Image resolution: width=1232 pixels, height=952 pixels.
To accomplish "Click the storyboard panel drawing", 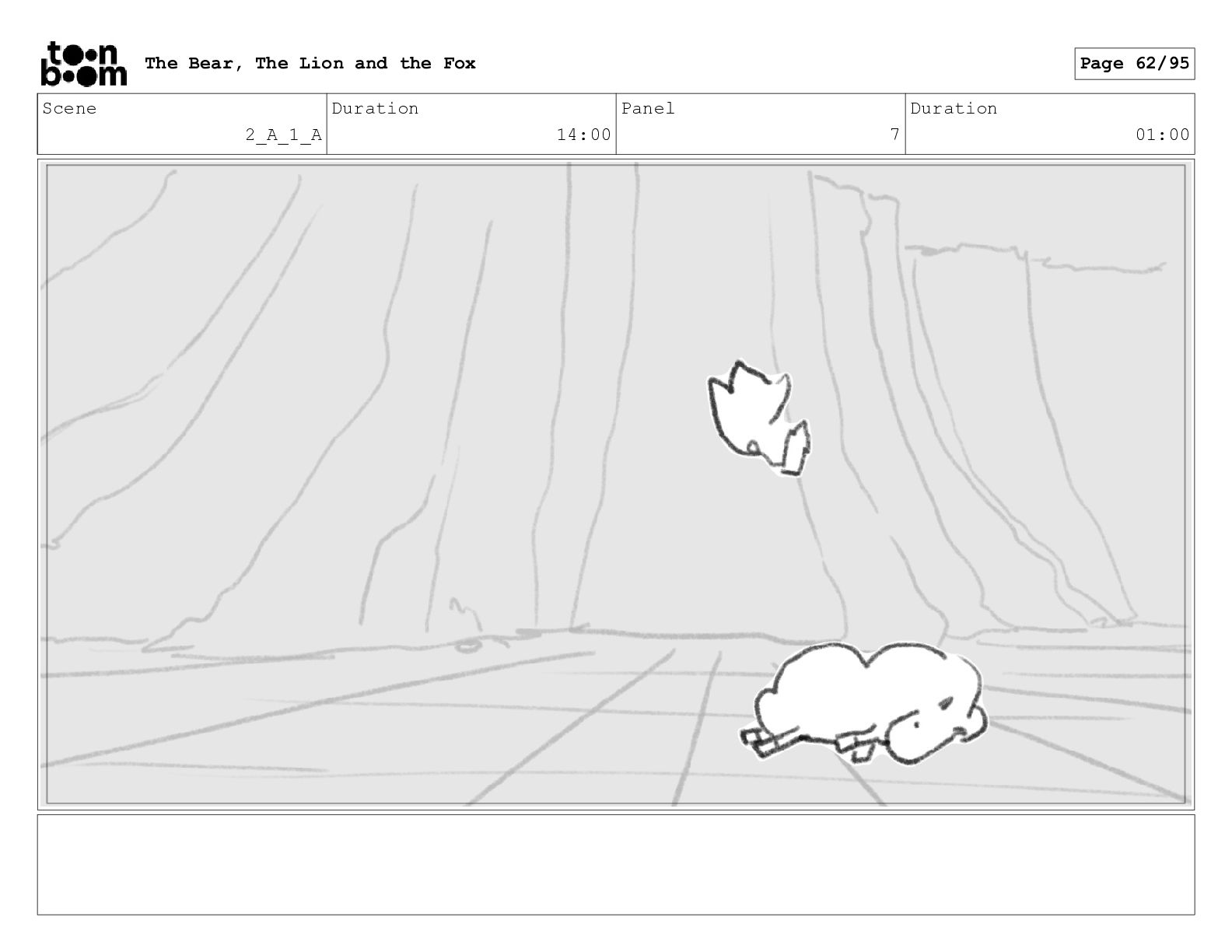I will tap(616, 484).
